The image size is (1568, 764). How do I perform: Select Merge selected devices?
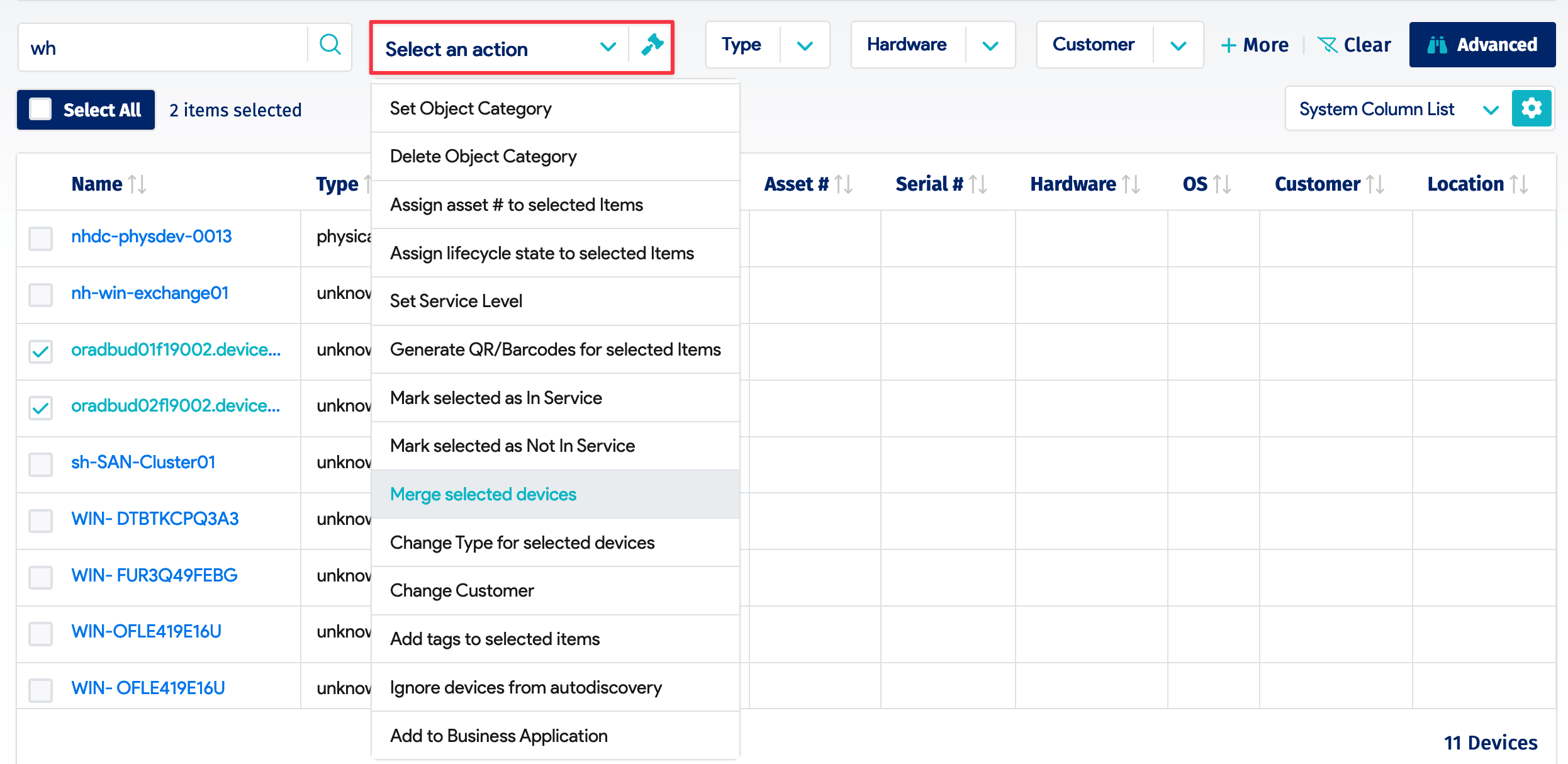(x=556, y=494)
